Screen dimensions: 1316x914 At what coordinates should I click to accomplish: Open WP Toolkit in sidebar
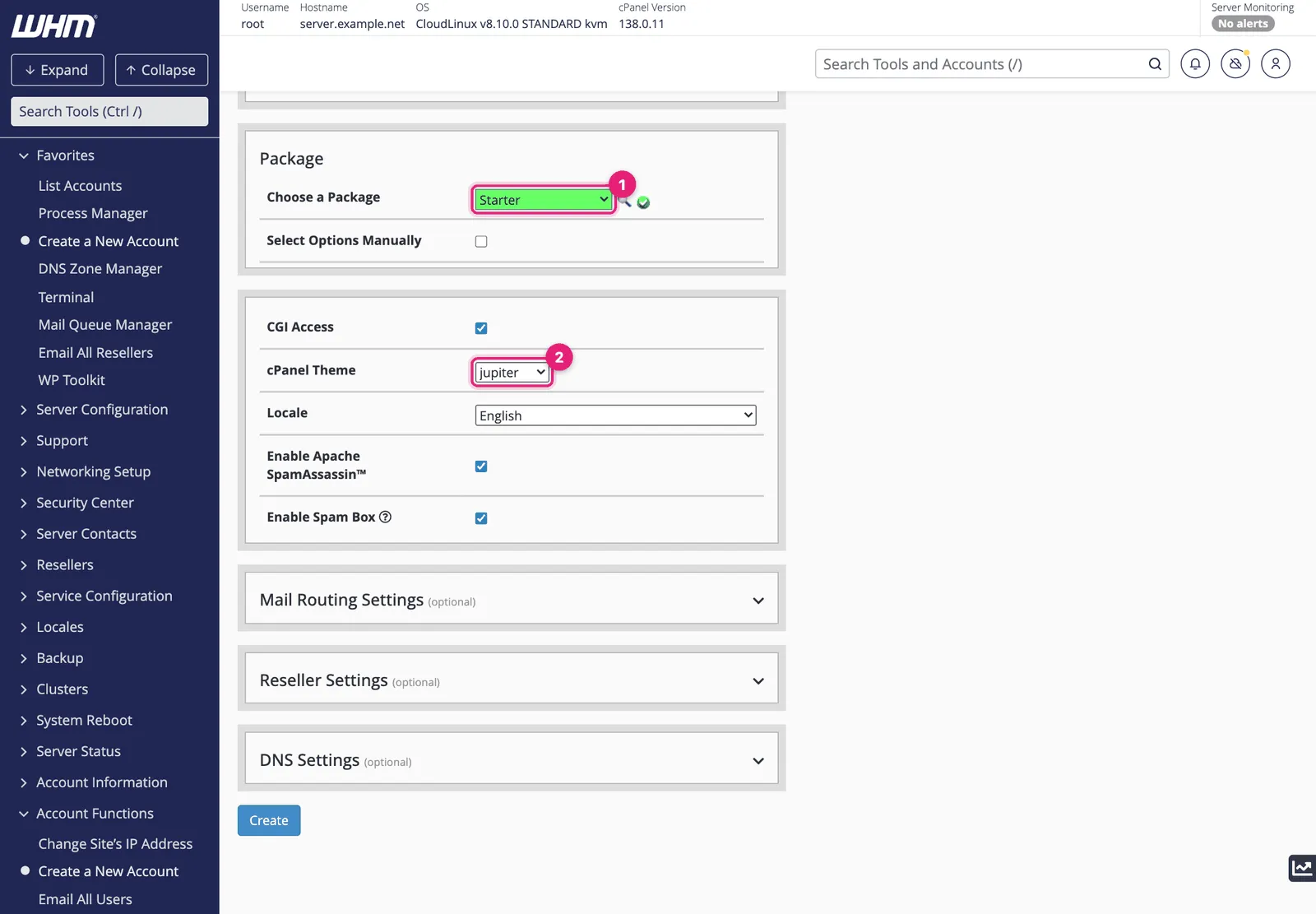[x=72, y=380]
